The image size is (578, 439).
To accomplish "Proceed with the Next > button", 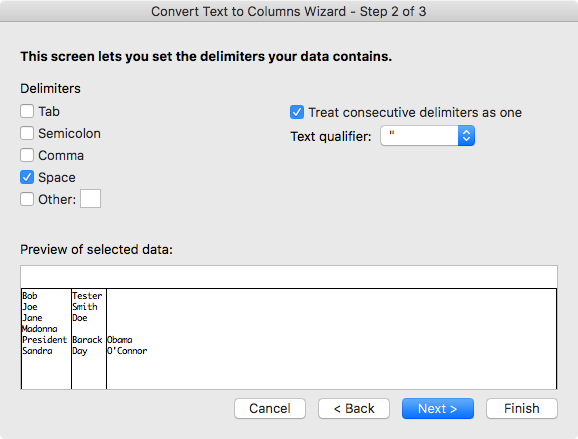I will [438, 408].
